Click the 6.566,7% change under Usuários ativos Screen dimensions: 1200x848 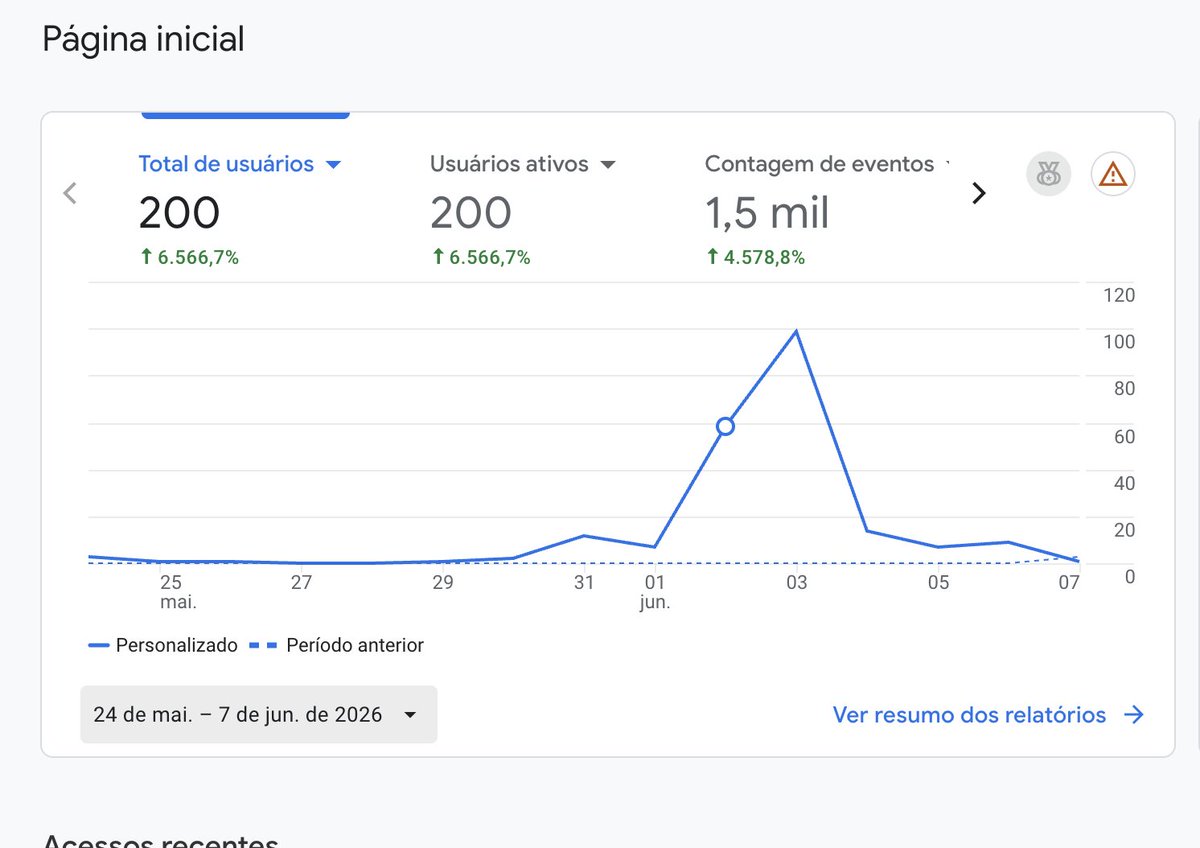click(480, 258)
